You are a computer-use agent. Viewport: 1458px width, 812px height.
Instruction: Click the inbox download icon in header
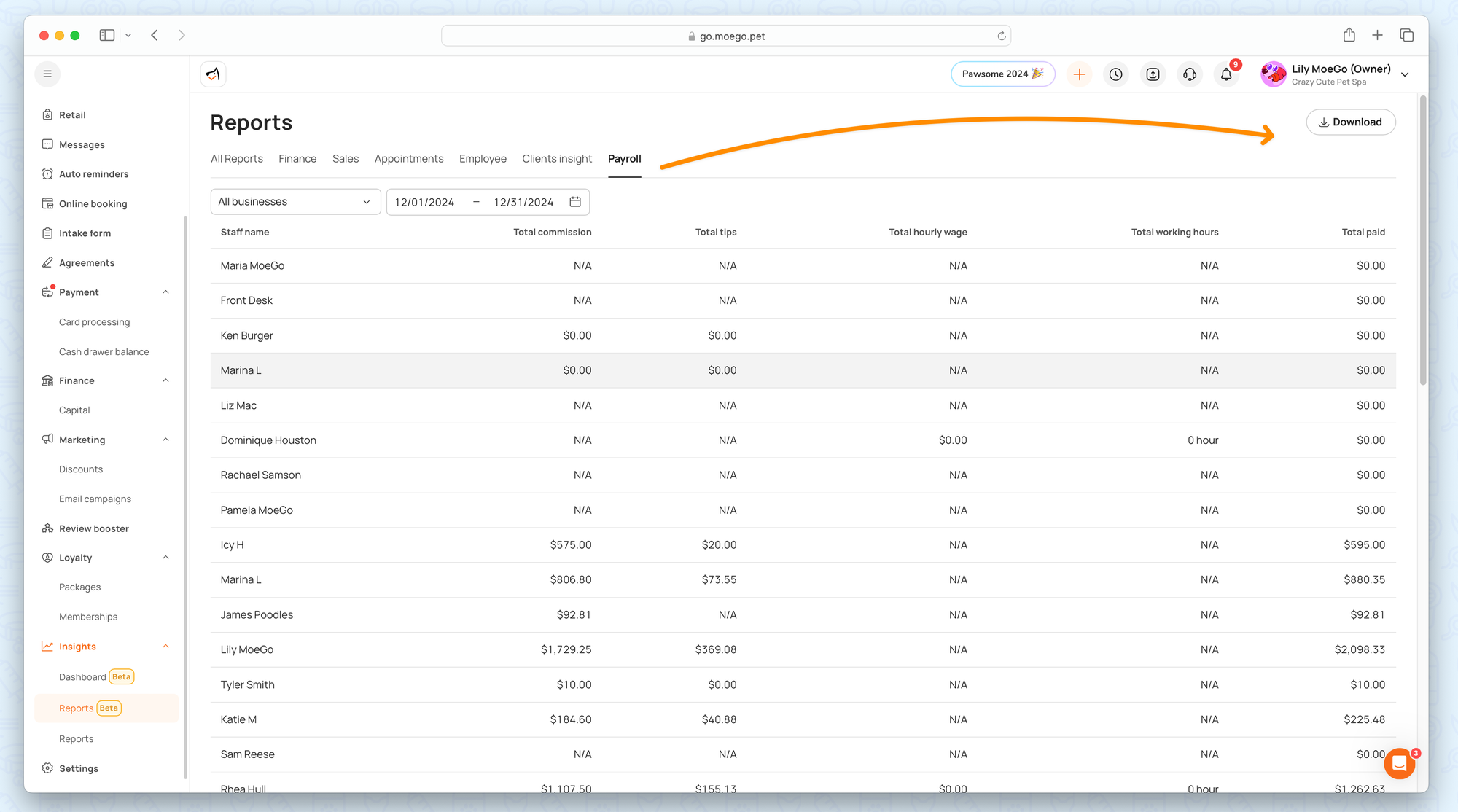point(1153,74)
